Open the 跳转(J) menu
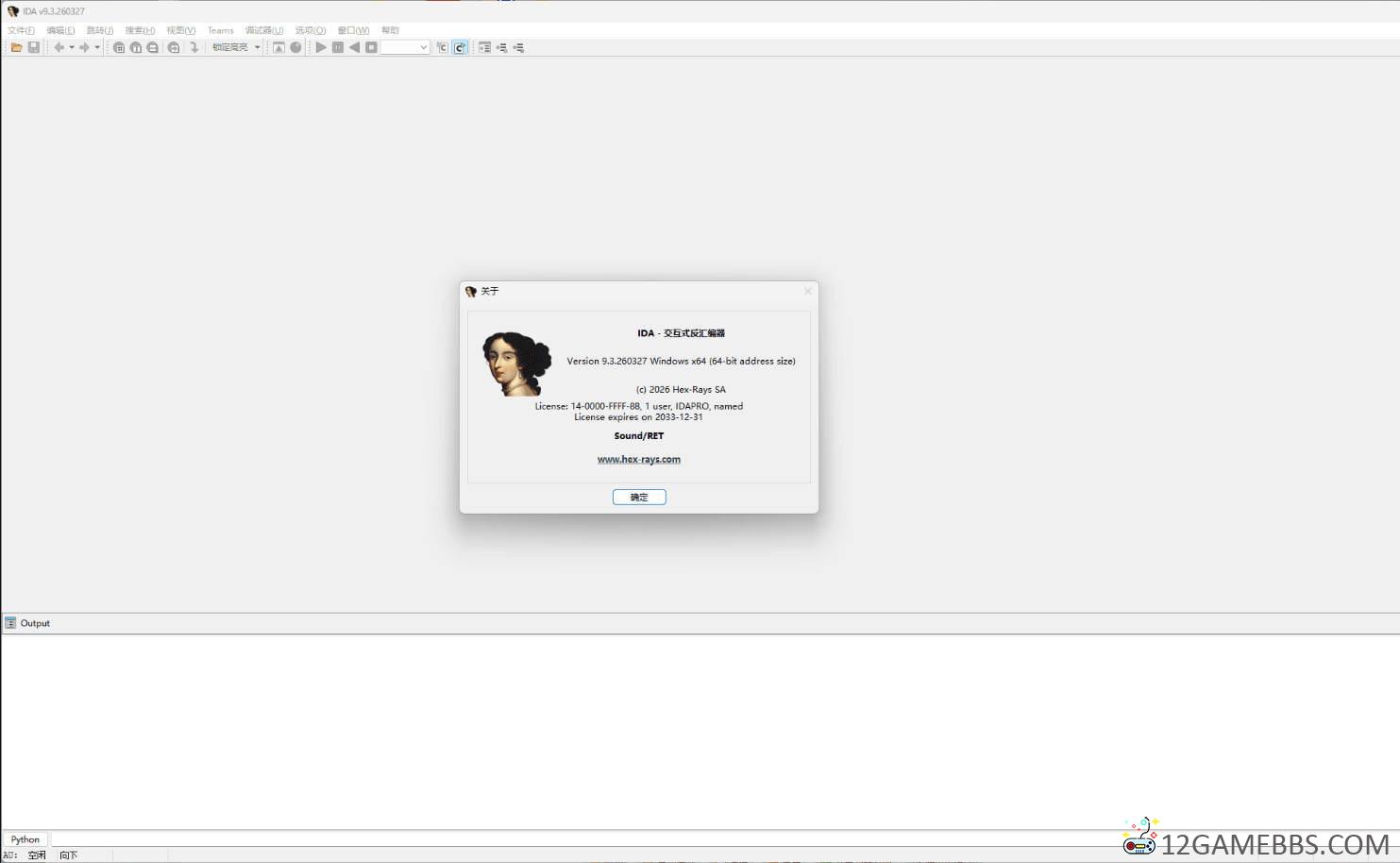The image size is (1400, 863). point(100,30)
